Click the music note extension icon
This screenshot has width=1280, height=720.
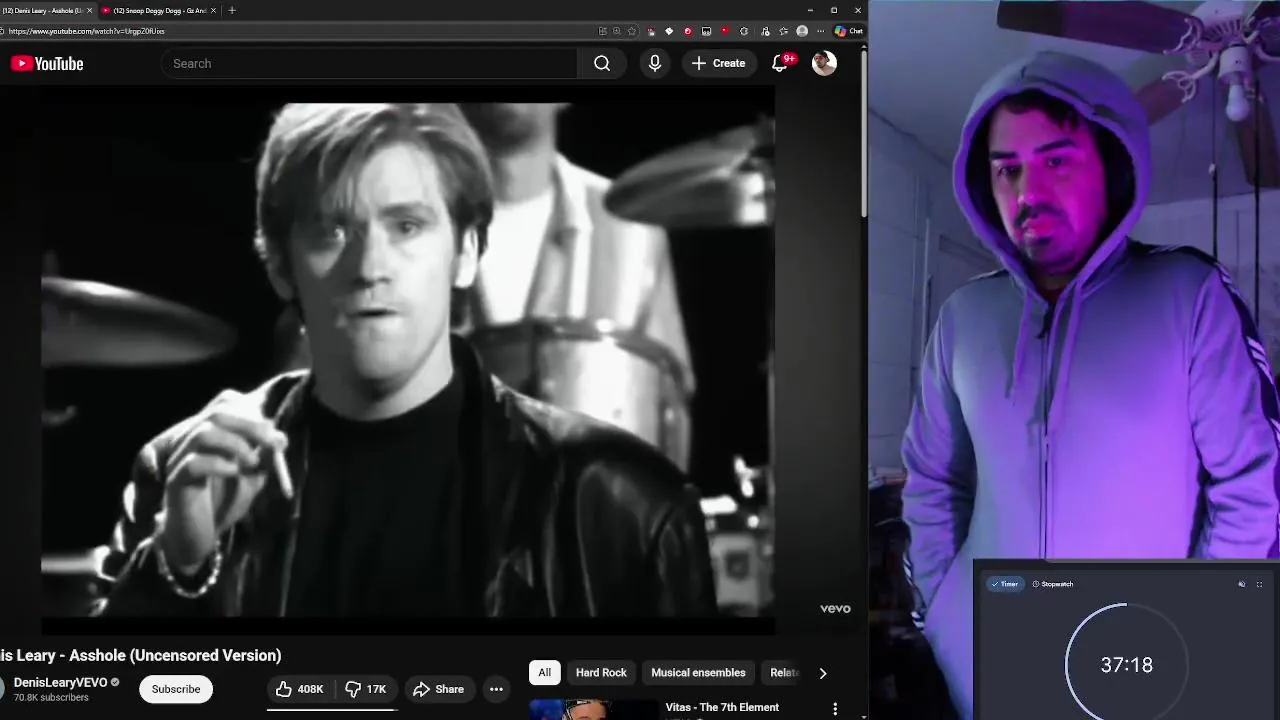pyautogui.click(x=765, y=31)
